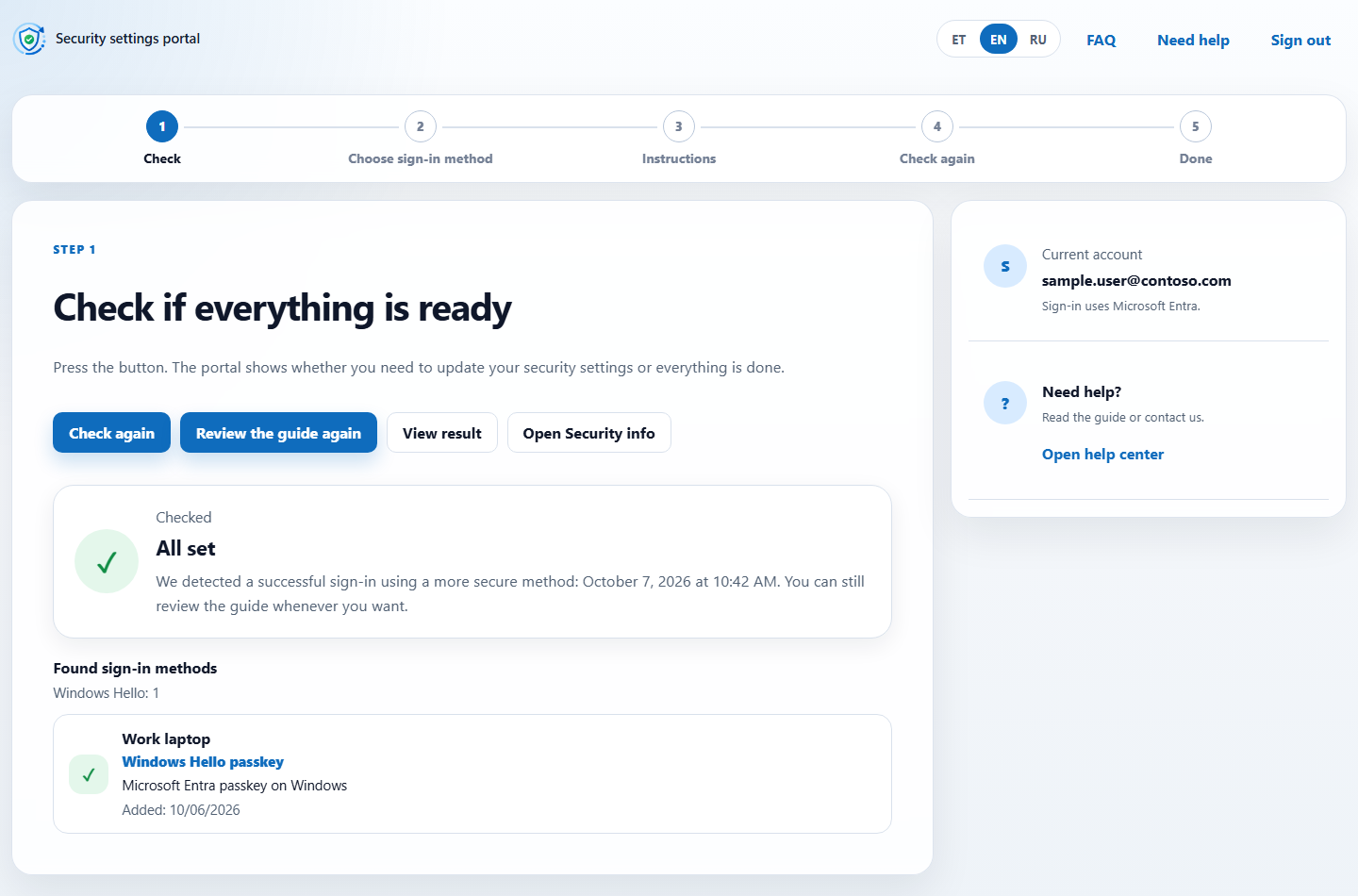This screenshot has width=1358, height=896.
Task: Click the green checkmark beside All set
Action: 107,561
